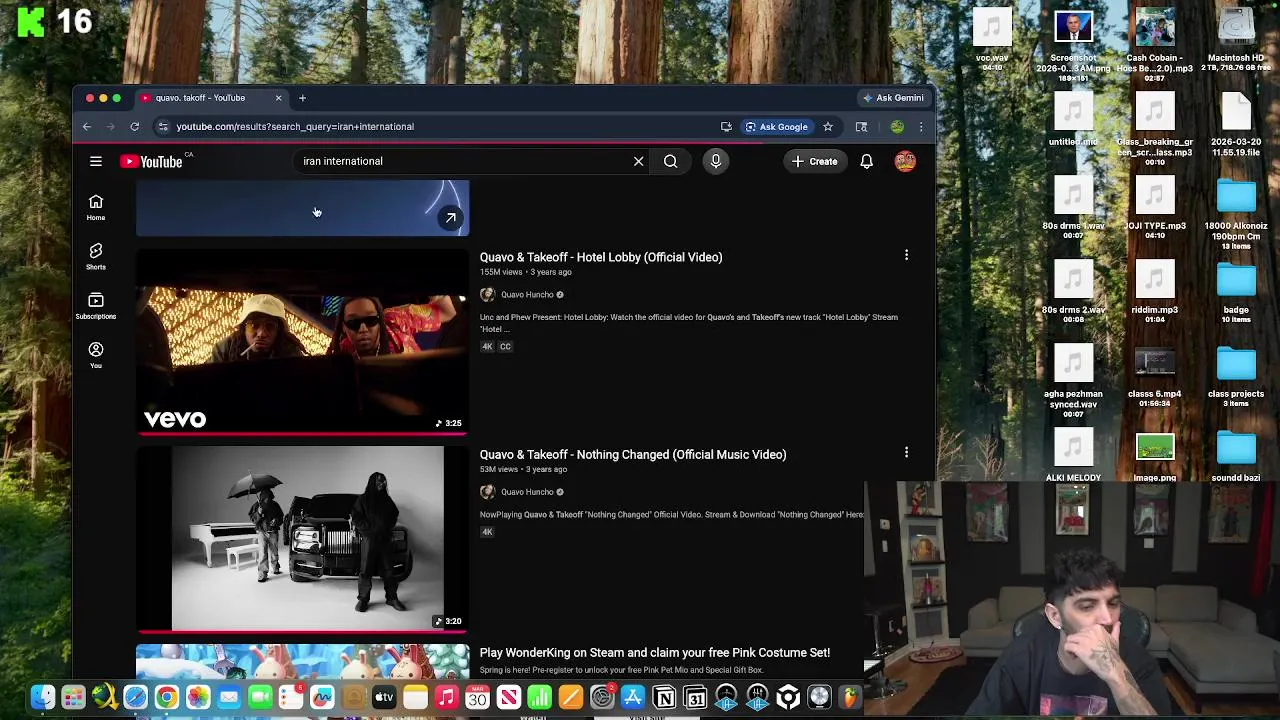The width and height of the screenshot is (1280, 720).
Task: Open the external-link arrow on the top ad thumbnail
Action: tap(451, 217)
